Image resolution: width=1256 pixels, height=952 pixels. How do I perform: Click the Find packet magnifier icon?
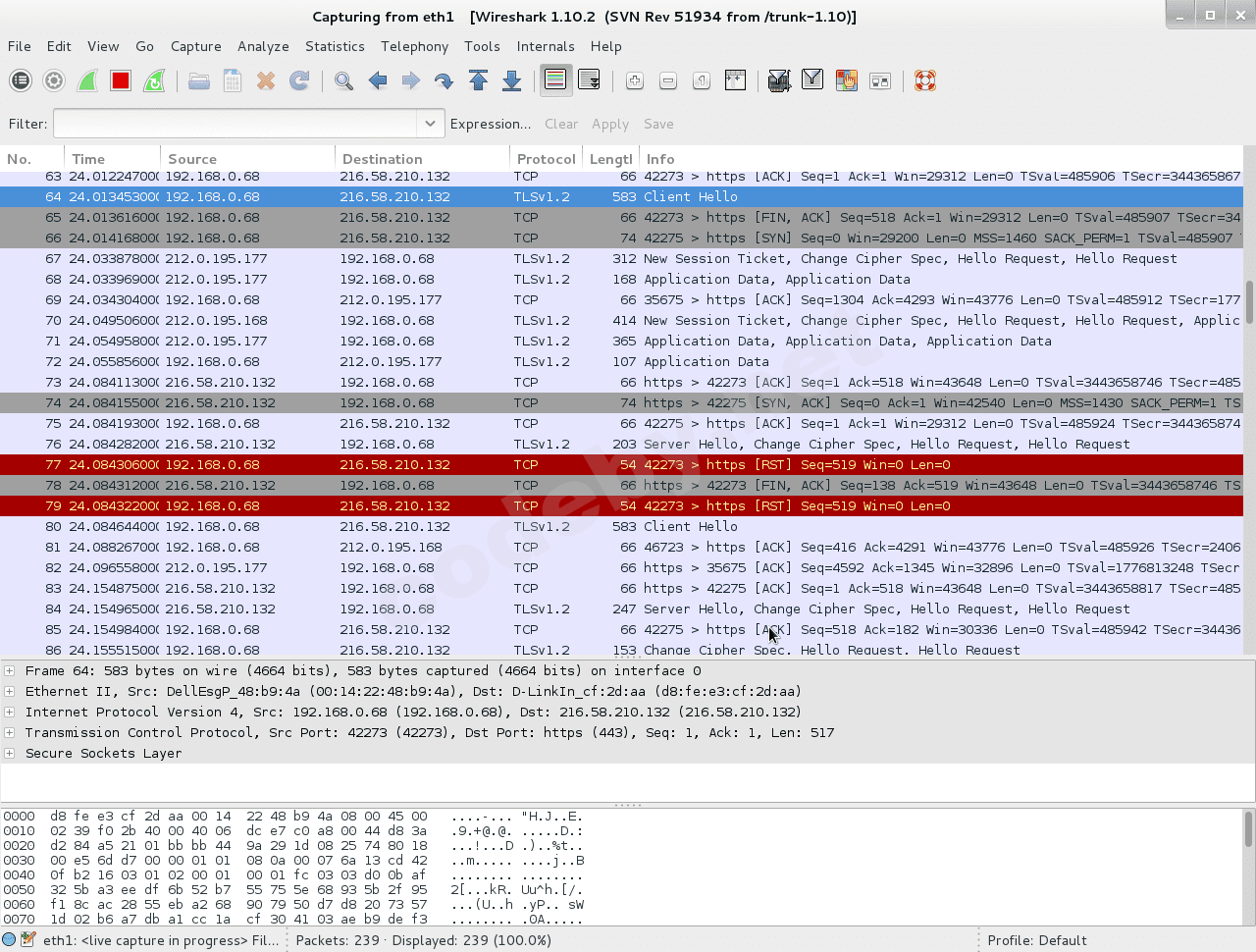[x=343, y=80]
